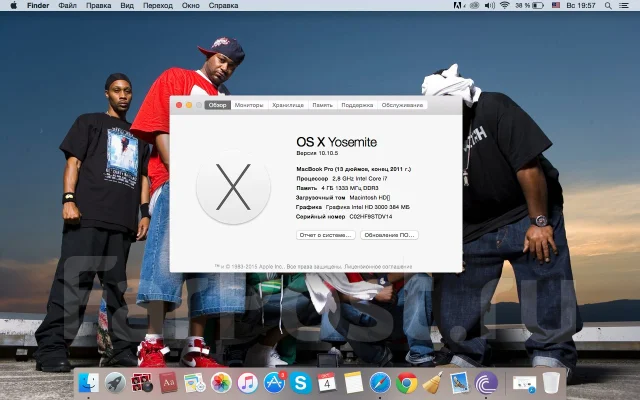Switch to the Поддержка tab
Image resolution: width=640 pixels, height=400 pixels.
pyautogui.click(x=357, y=105)
